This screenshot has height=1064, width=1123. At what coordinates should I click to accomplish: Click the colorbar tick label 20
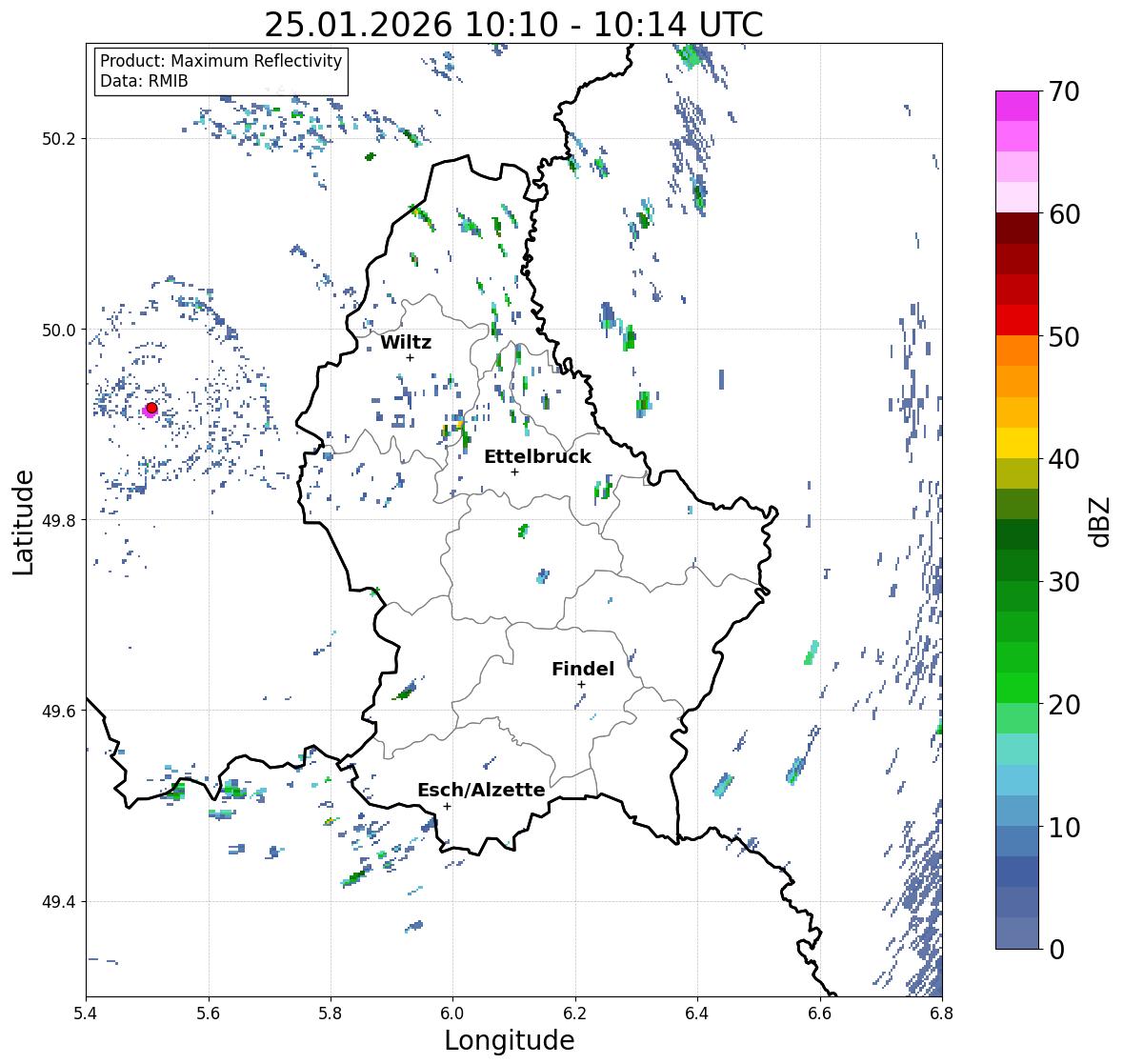pos(1064,705)
